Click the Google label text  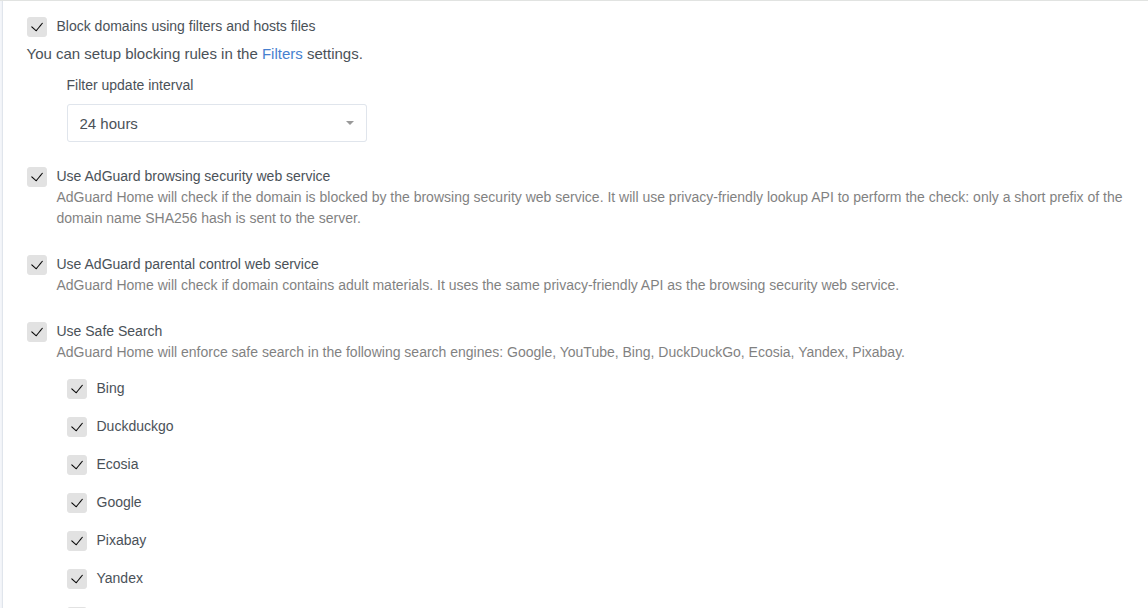pos(119,502)
